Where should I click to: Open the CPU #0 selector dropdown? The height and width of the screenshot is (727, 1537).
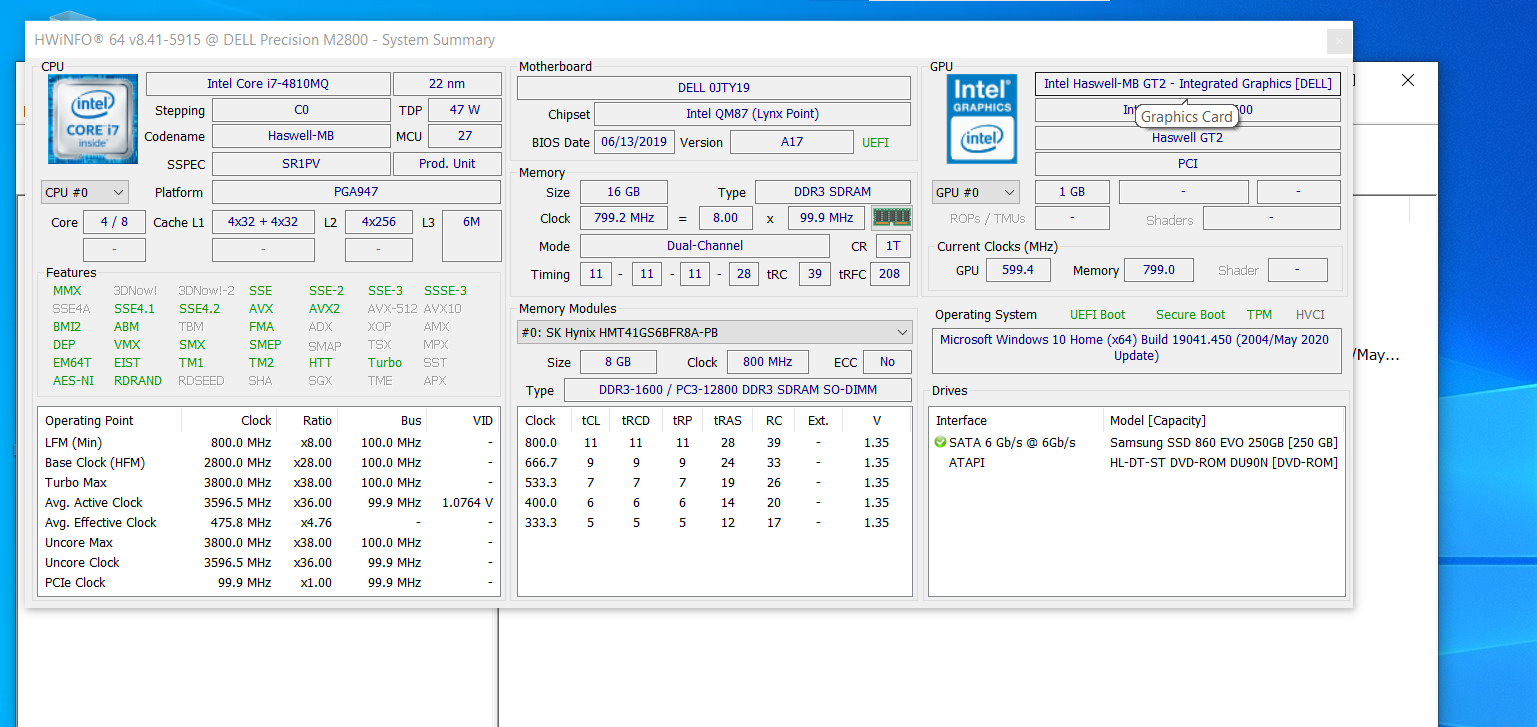[85, 192]
